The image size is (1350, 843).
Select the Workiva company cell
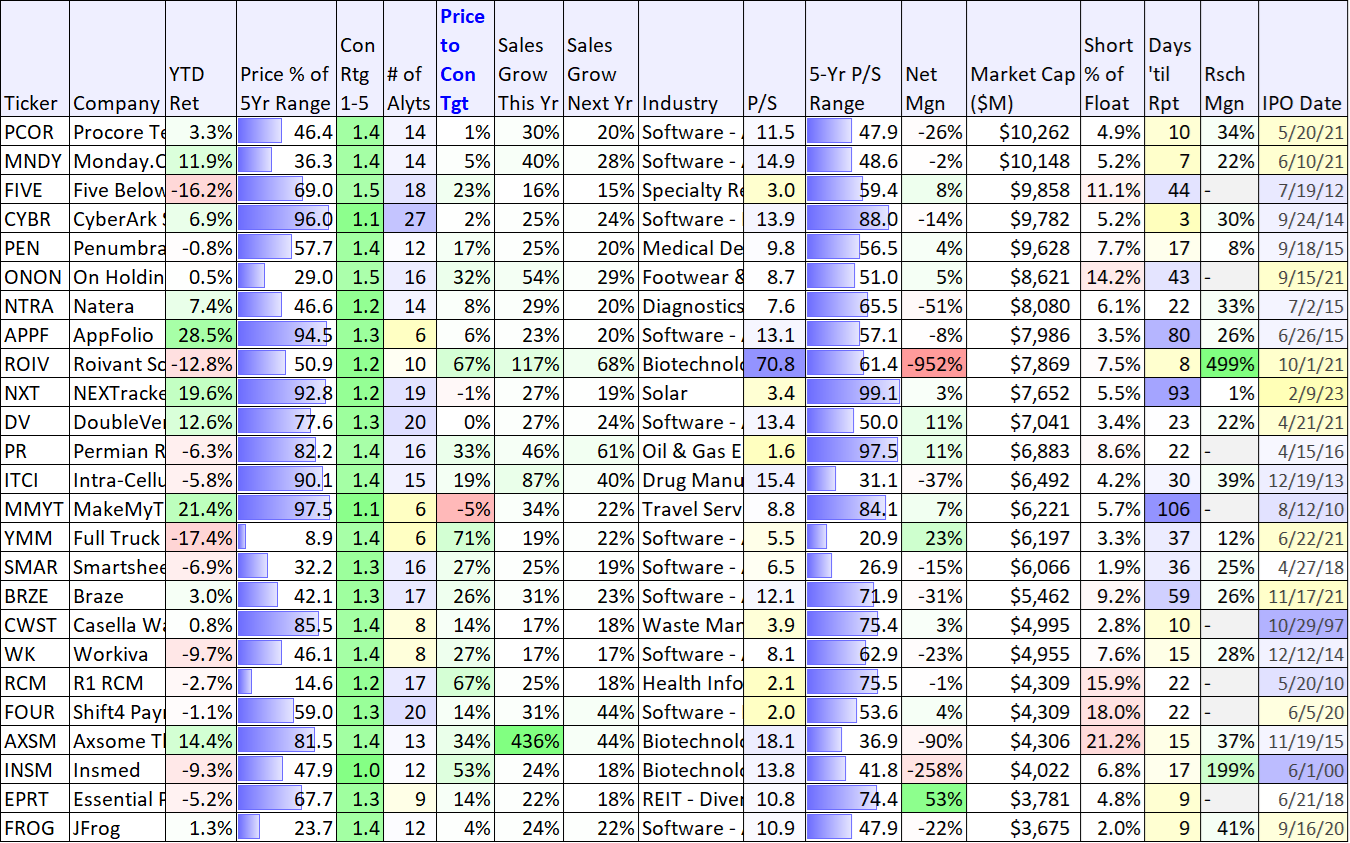click(119, 654)
